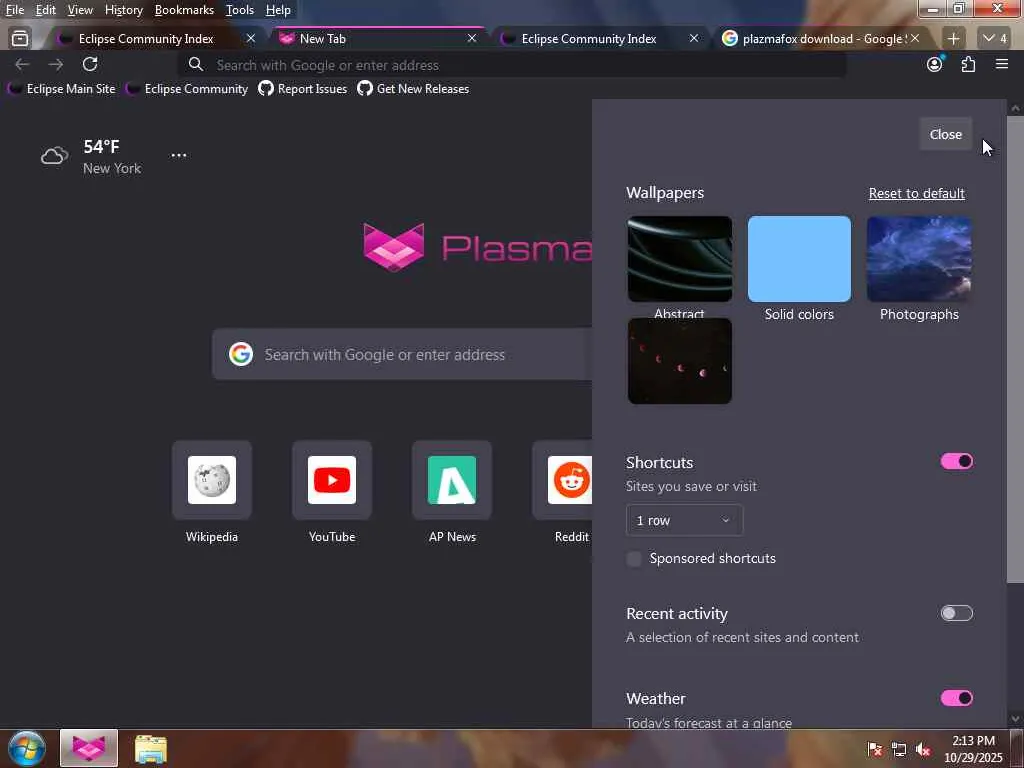
Task: Open File Explorer from the taskbar
Action: tap(151, 749)
